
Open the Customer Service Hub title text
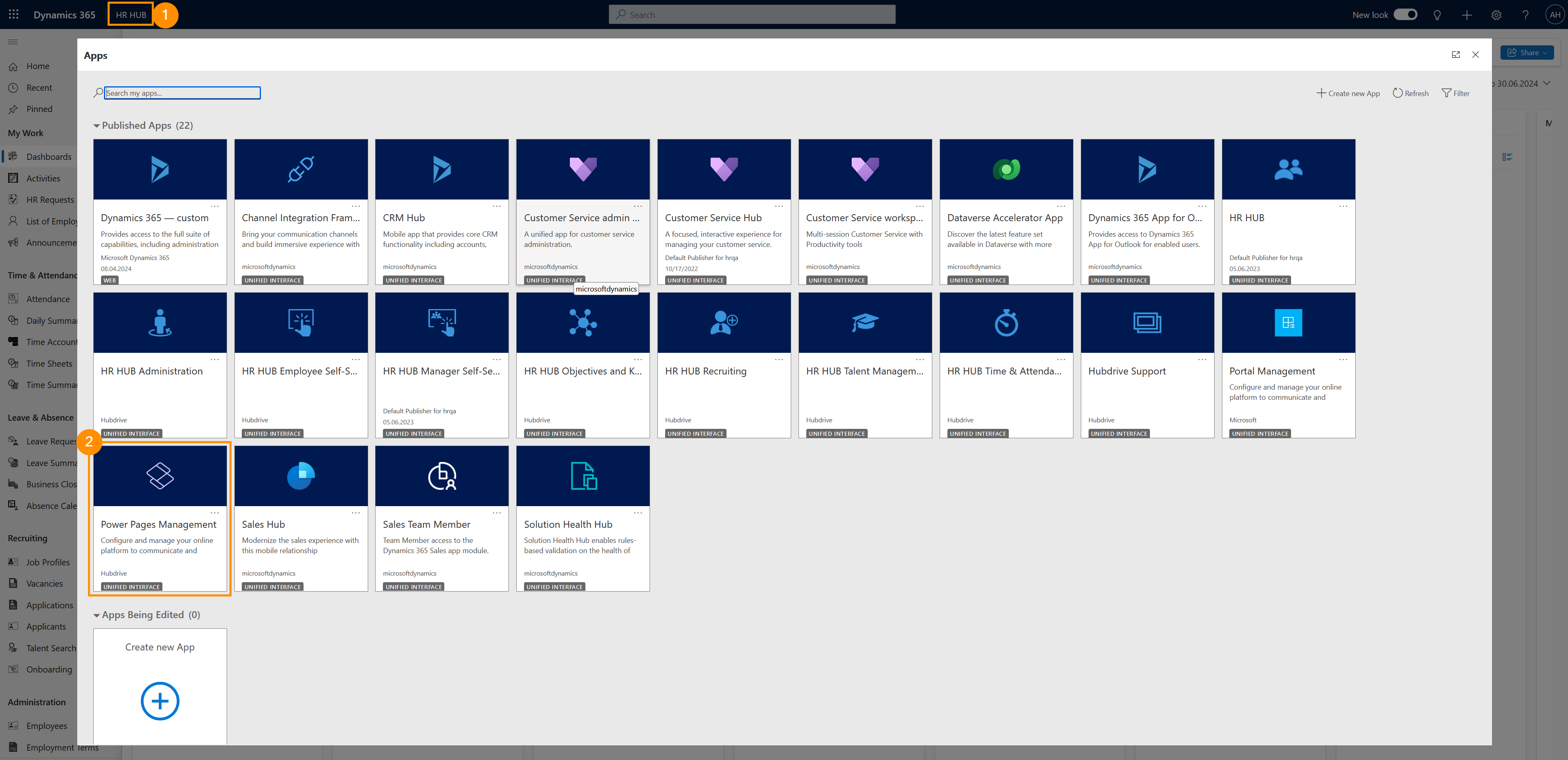[713, 218]
